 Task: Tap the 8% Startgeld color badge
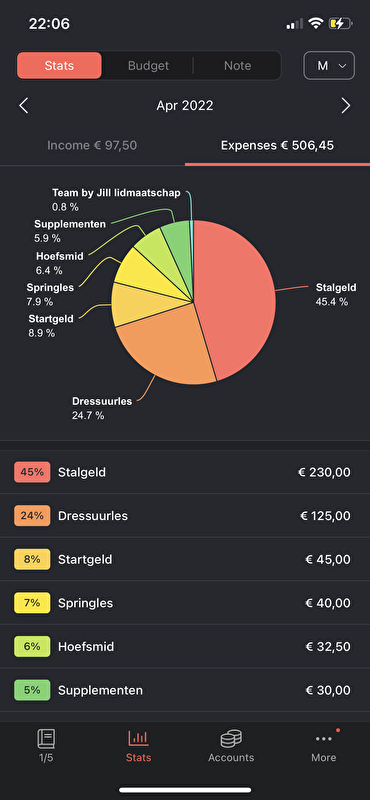click(x=32, y=559)
